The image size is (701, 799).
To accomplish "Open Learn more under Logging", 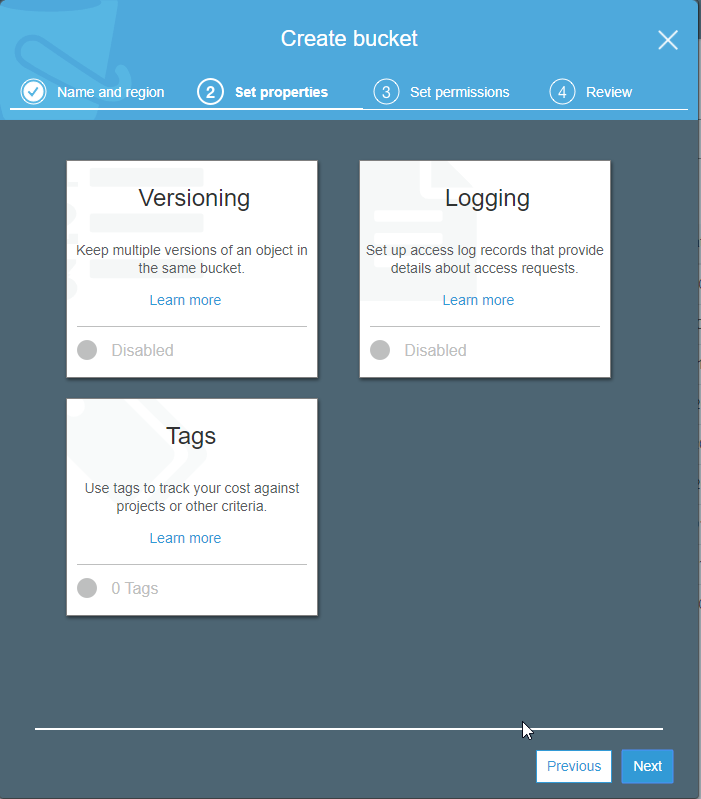I will (478, 300).
